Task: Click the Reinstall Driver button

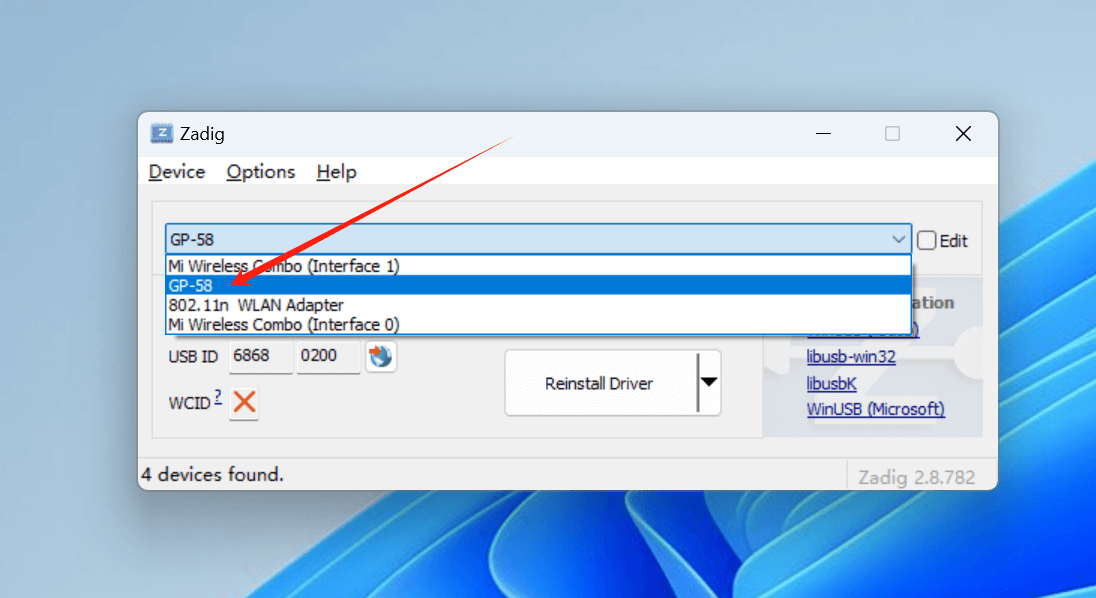Action: pyautogui.click(x=601, y=383)
